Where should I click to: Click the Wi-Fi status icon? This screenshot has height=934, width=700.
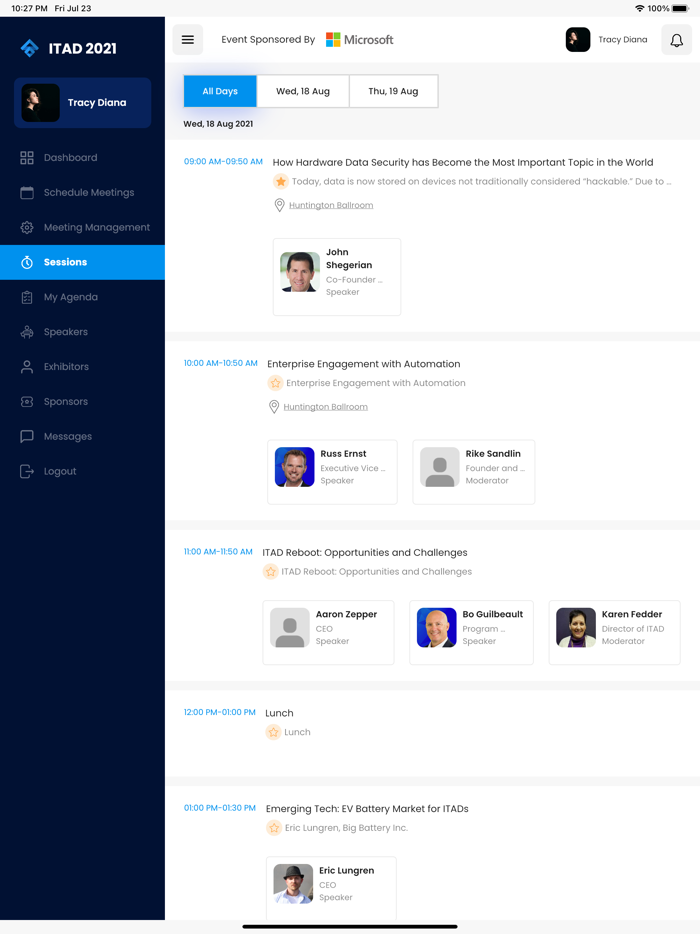(640, 8)
